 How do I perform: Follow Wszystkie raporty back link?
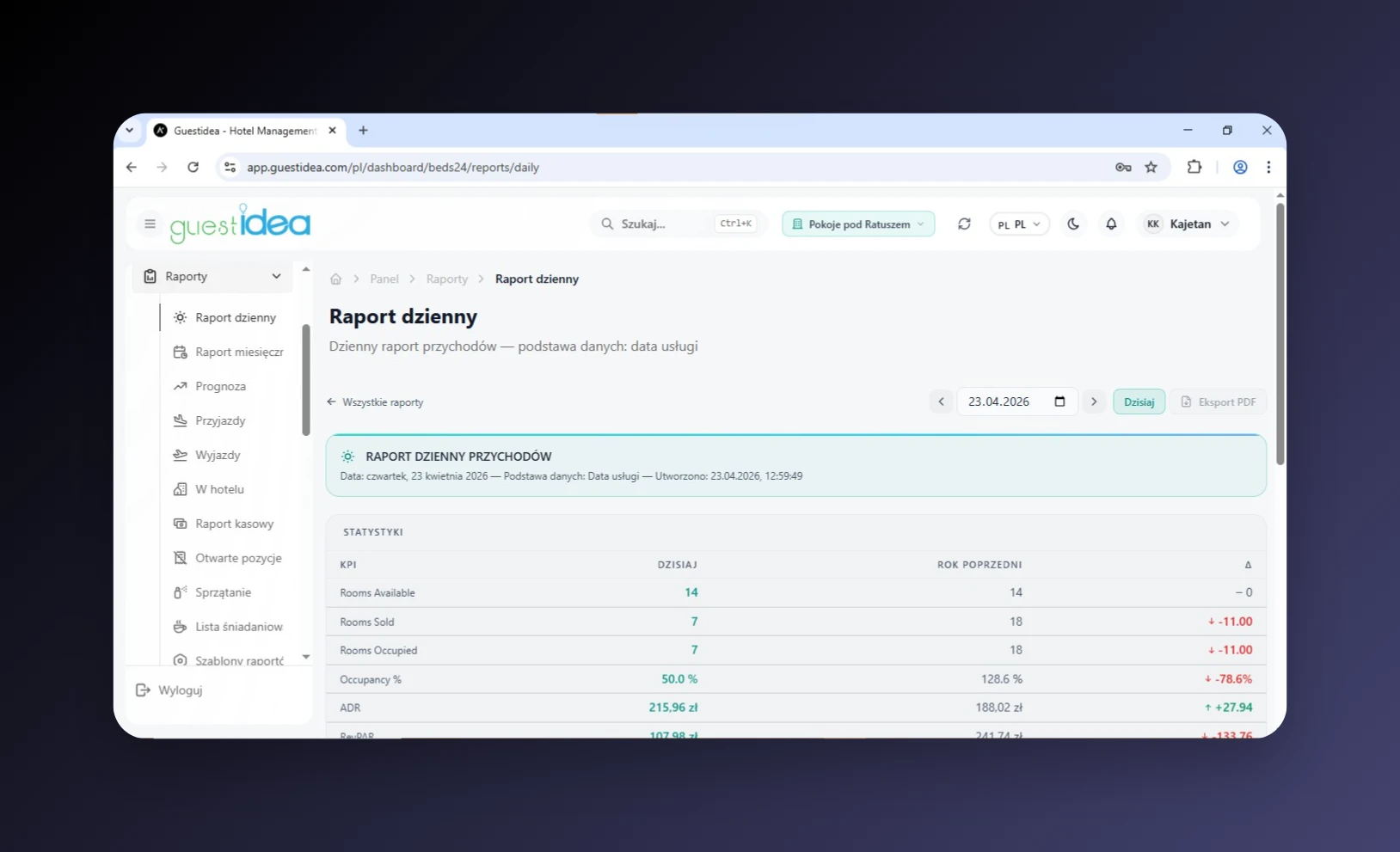tap(375, 402)
